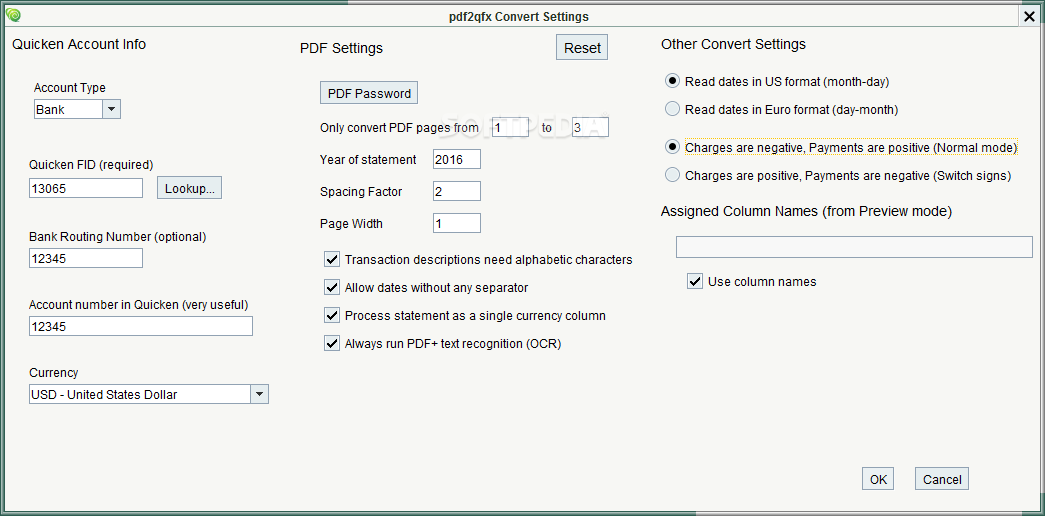
Task: Click the Cancel button
Action: click(x=942, y=479)
